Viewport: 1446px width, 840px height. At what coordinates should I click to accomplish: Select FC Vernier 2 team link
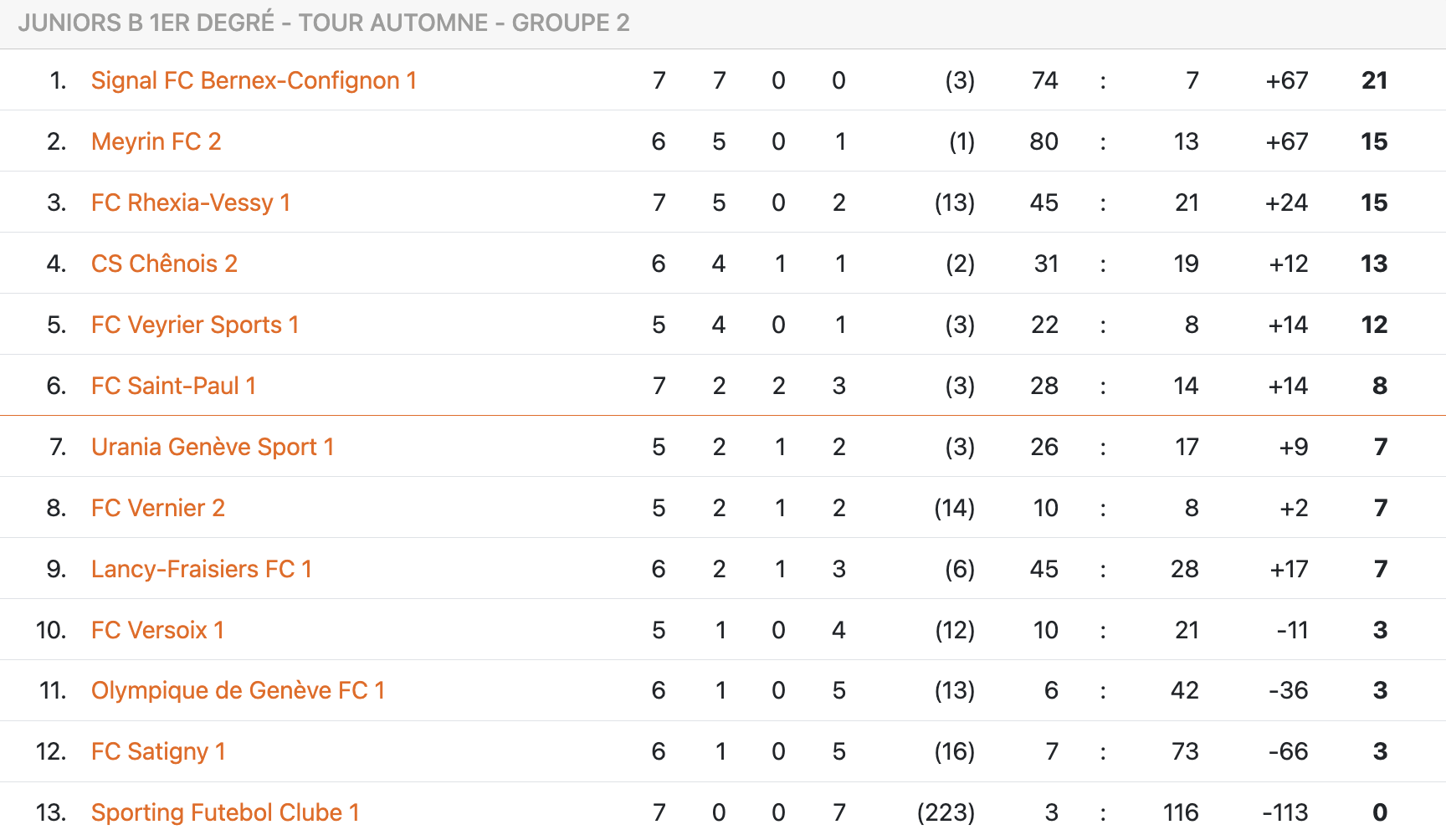coord(157,508)
